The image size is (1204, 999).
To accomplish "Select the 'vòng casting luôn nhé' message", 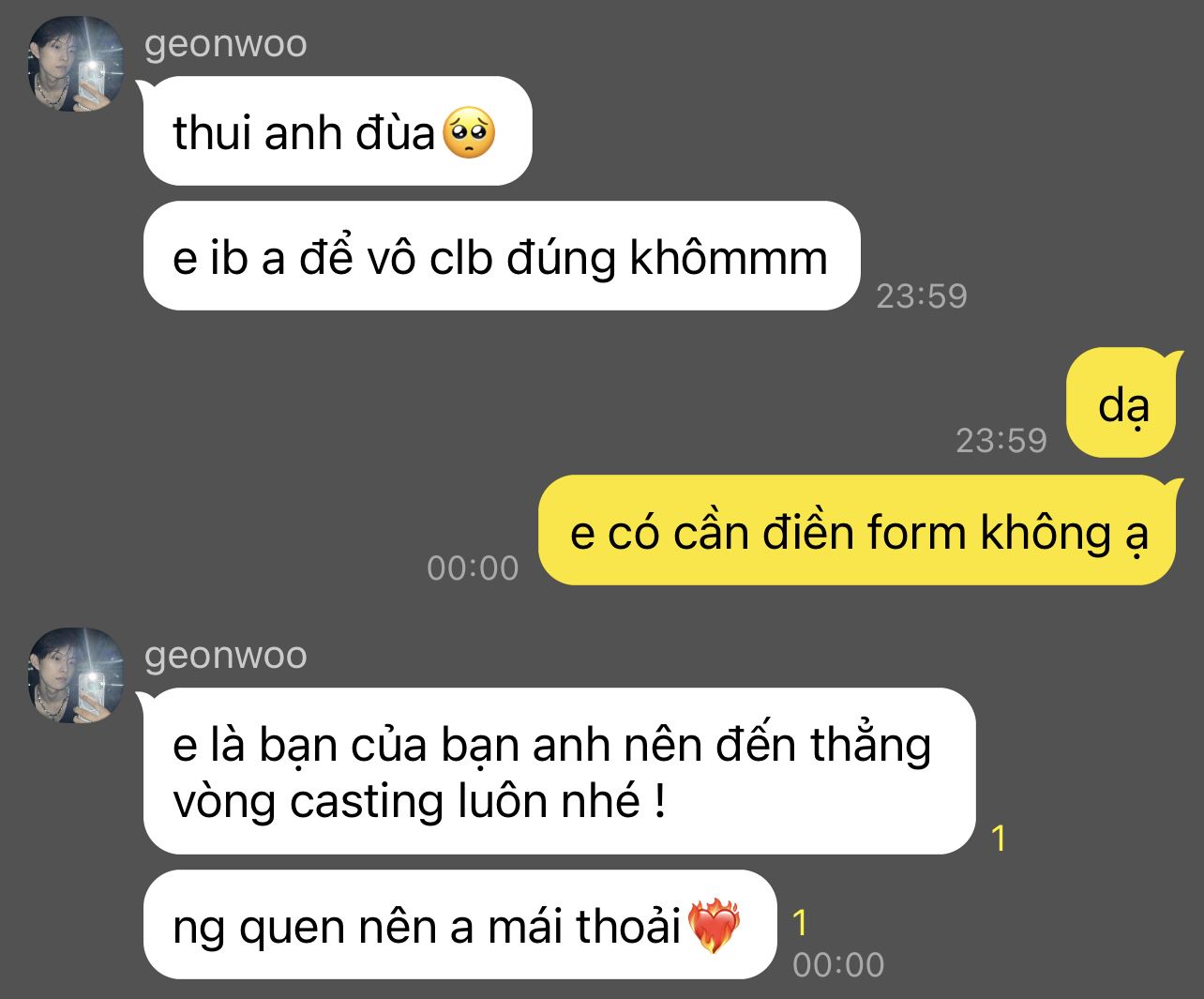I will [560, 772].
